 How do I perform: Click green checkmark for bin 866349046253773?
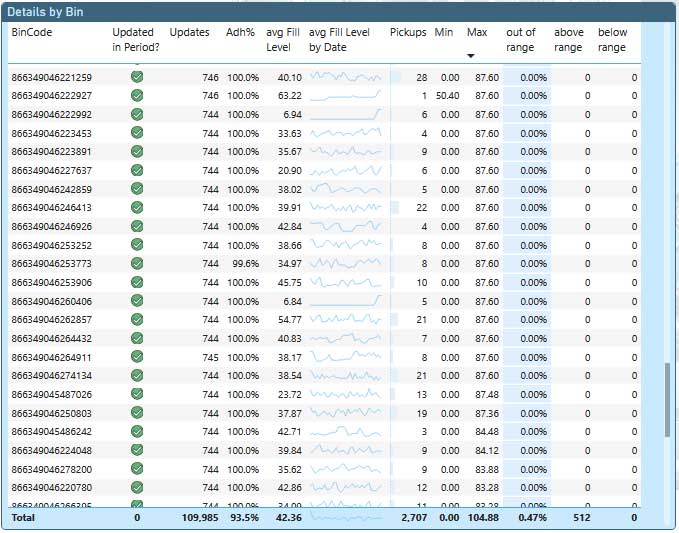pos(137,264)
